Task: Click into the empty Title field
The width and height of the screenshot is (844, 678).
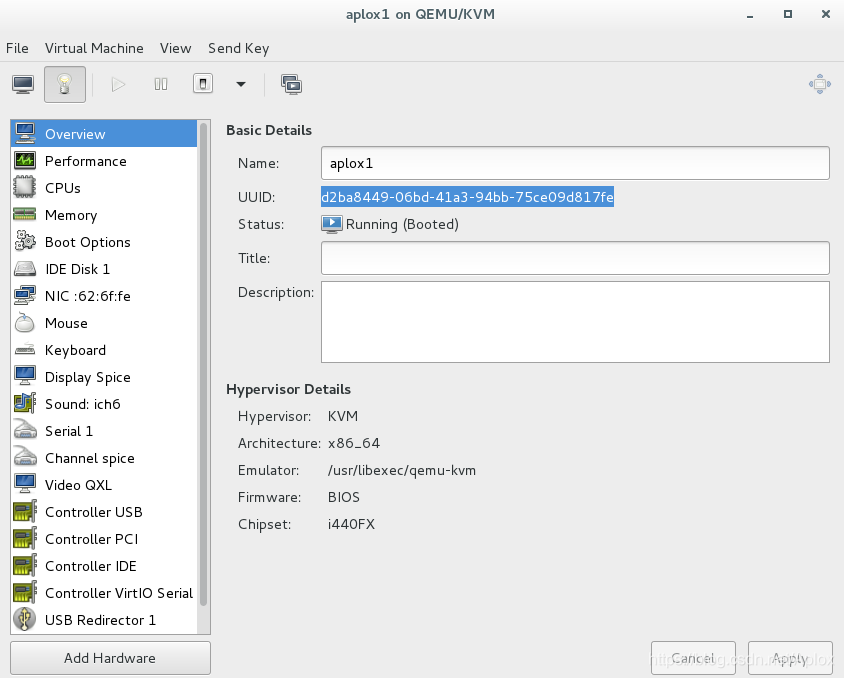Action: coord(575,258)
